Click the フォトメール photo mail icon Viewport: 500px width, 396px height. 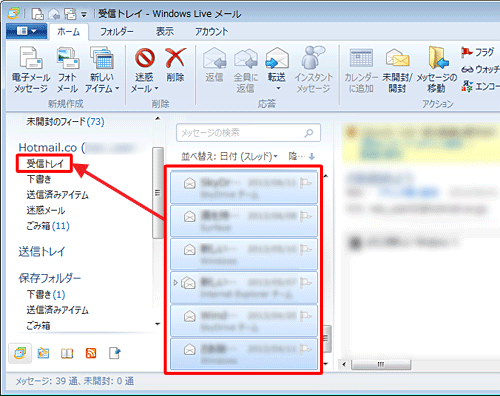point(68,58)
